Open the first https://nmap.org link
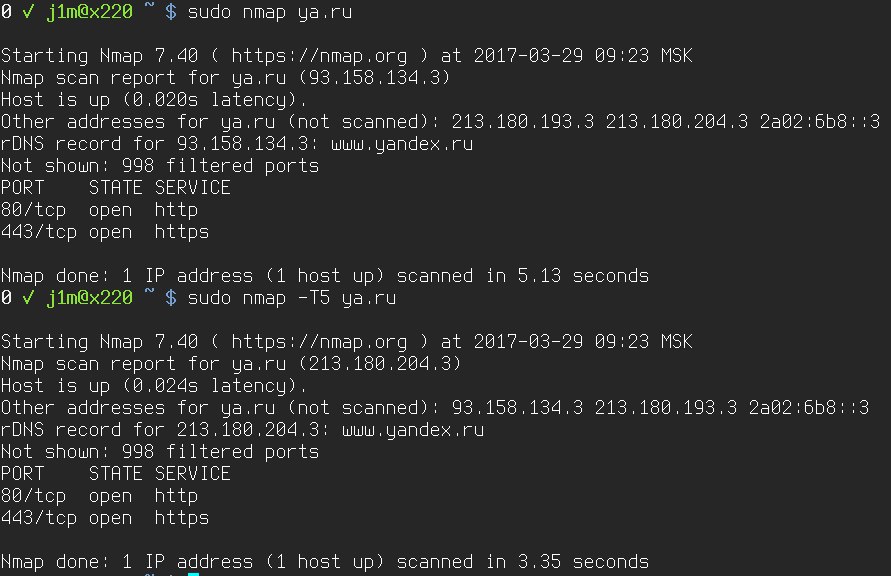 pos(319,56)
